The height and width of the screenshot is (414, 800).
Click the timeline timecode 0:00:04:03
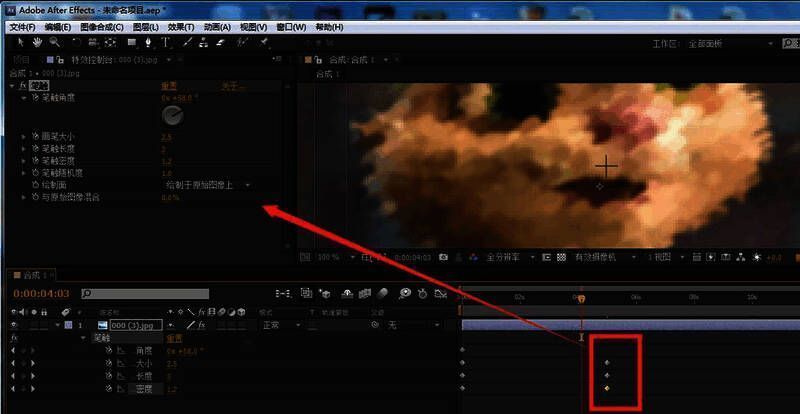(41, 294)
